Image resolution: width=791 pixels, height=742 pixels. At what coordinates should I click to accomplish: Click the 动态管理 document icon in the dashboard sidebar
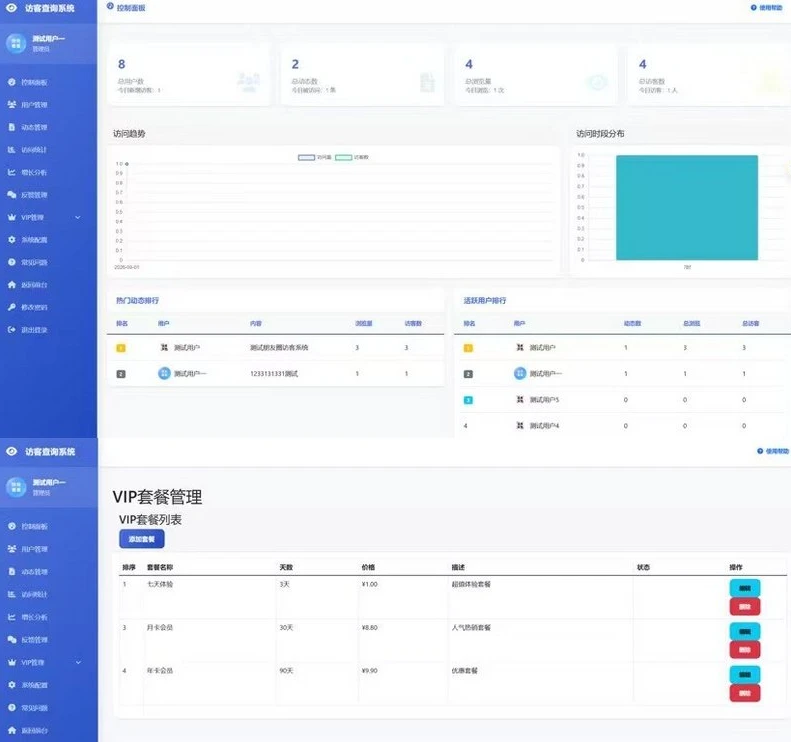click(x=12, y=127)
